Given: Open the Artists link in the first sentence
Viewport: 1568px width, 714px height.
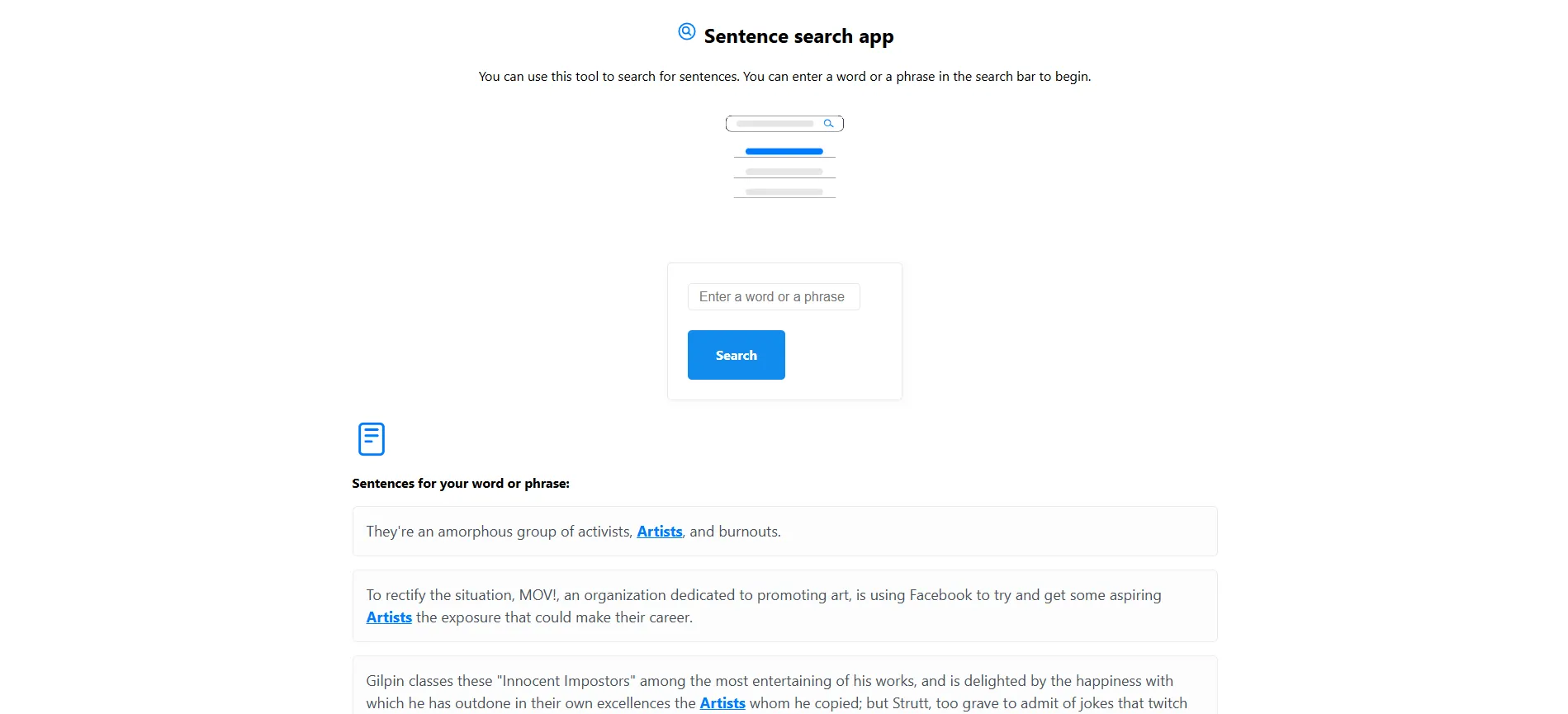Looking at the screenshot, I should point(659,531).
